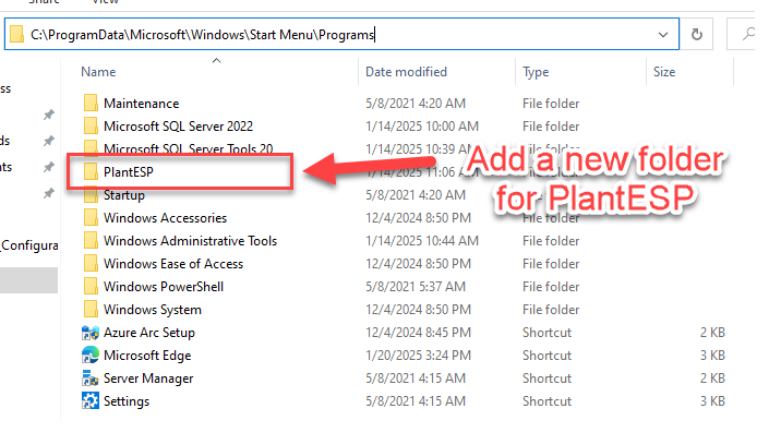Click the search magnifier icon
This screenshot has width=768, height=424.
click(748, 34)
